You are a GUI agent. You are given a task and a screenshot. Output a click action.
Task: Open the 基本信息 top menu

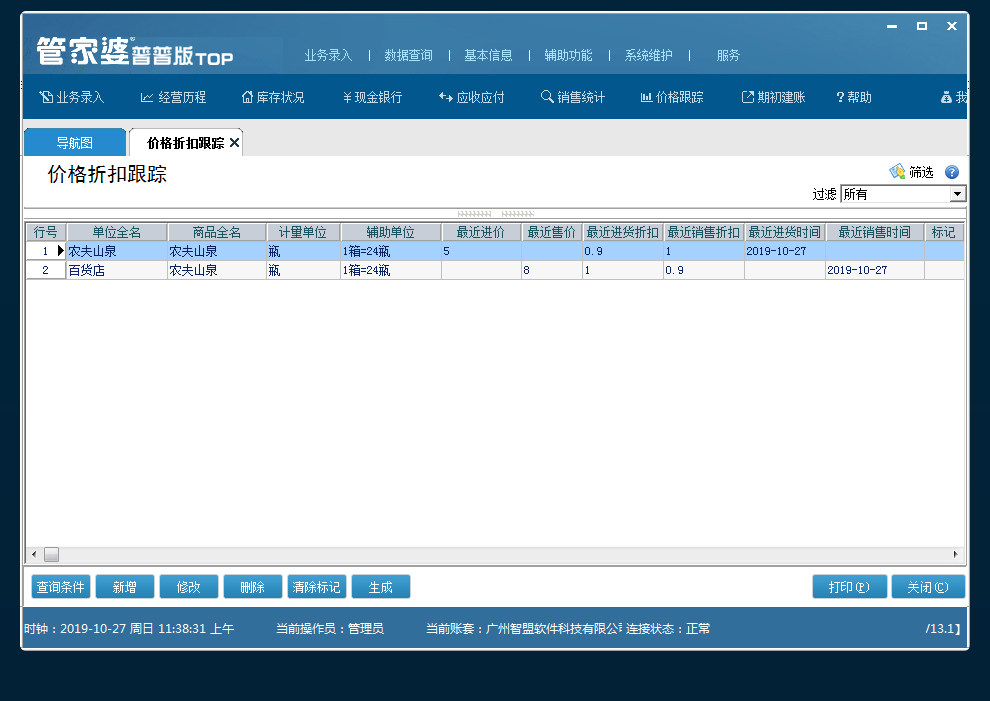488,56
